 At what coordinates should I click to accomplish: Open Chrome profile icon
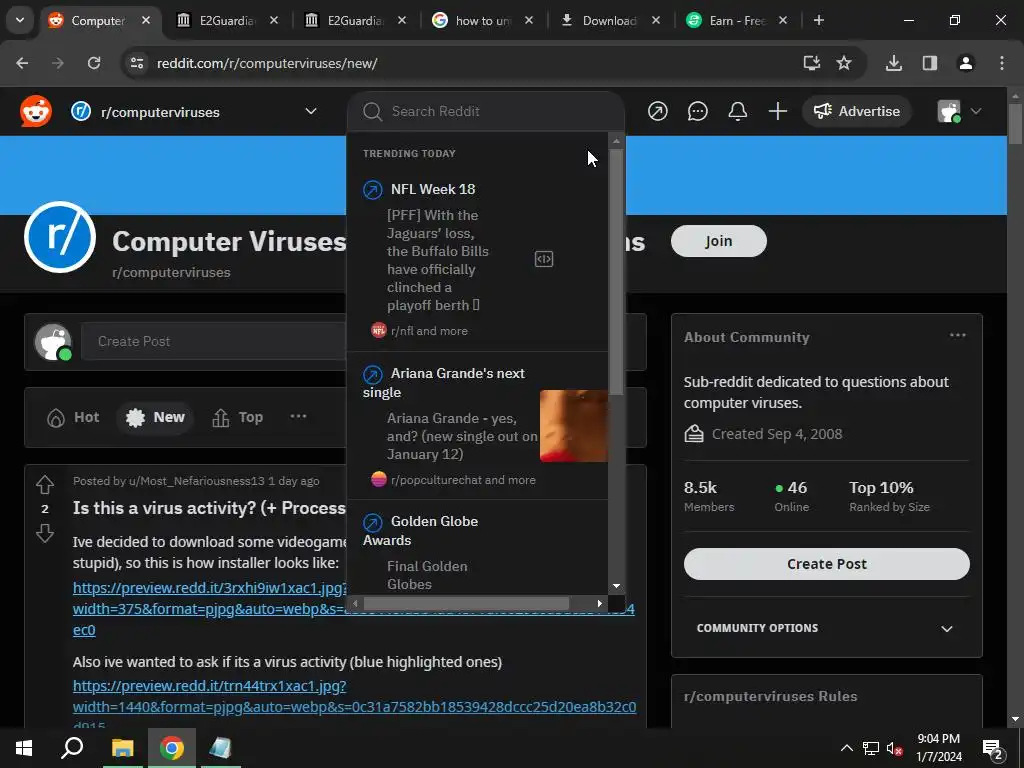[x=965, y=63]
